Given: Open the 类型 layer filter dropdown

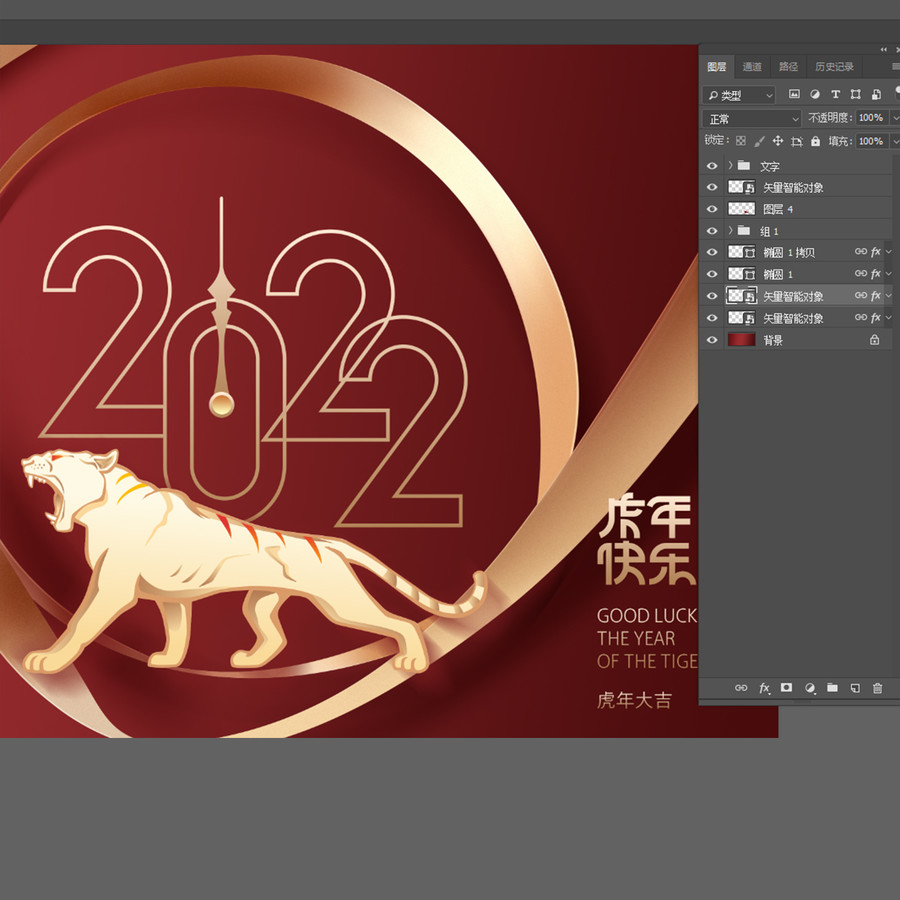Looking at the screenshot, I should tap(739, 95).
